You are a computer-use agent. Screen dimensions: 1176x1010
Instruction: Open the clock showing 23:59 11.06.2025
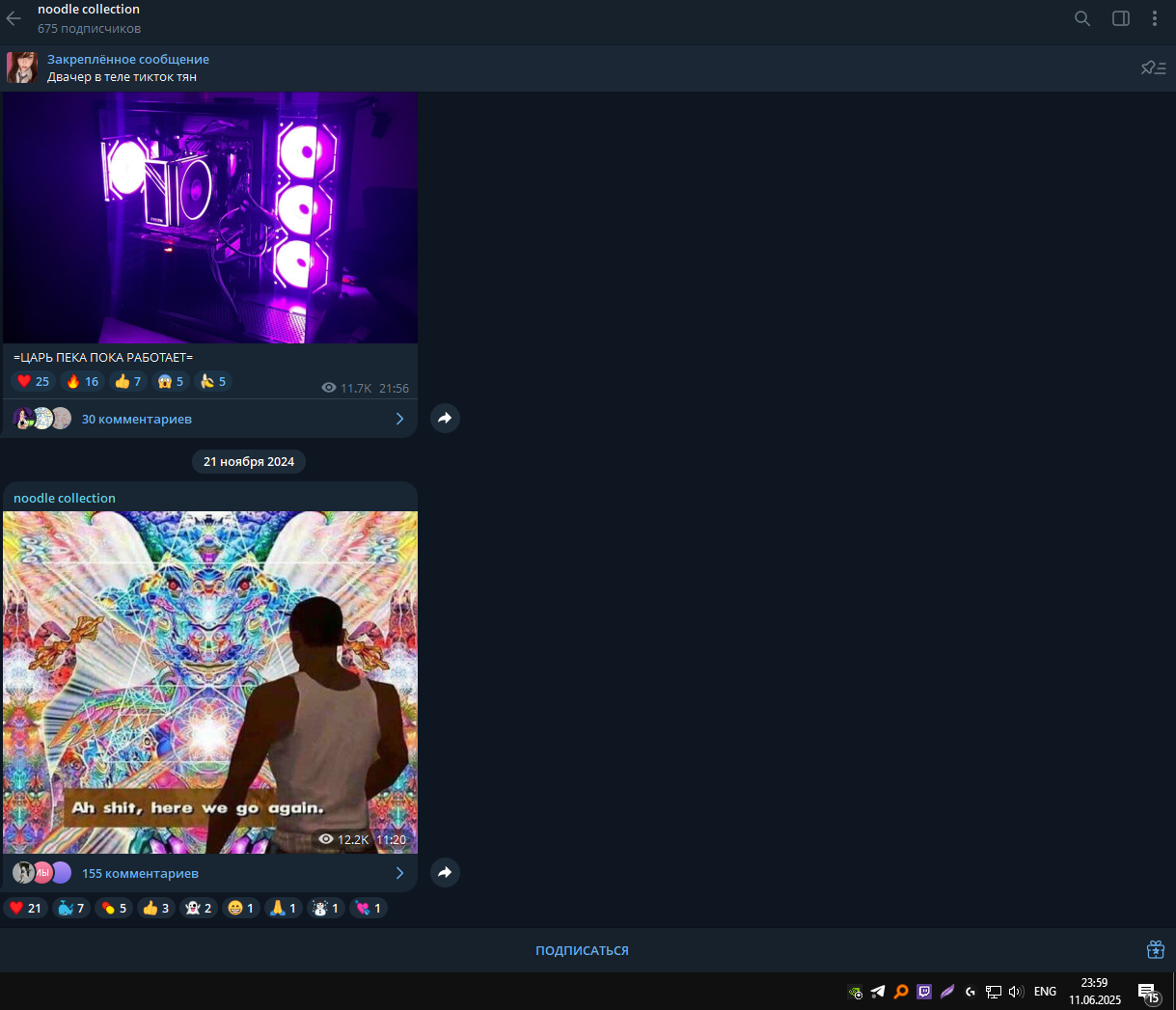[1095, 992]
